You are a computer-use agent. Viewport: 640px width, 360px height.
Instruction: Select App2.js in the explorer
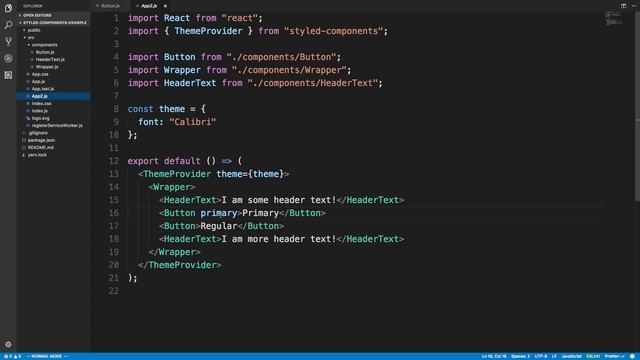click(53, 96)
